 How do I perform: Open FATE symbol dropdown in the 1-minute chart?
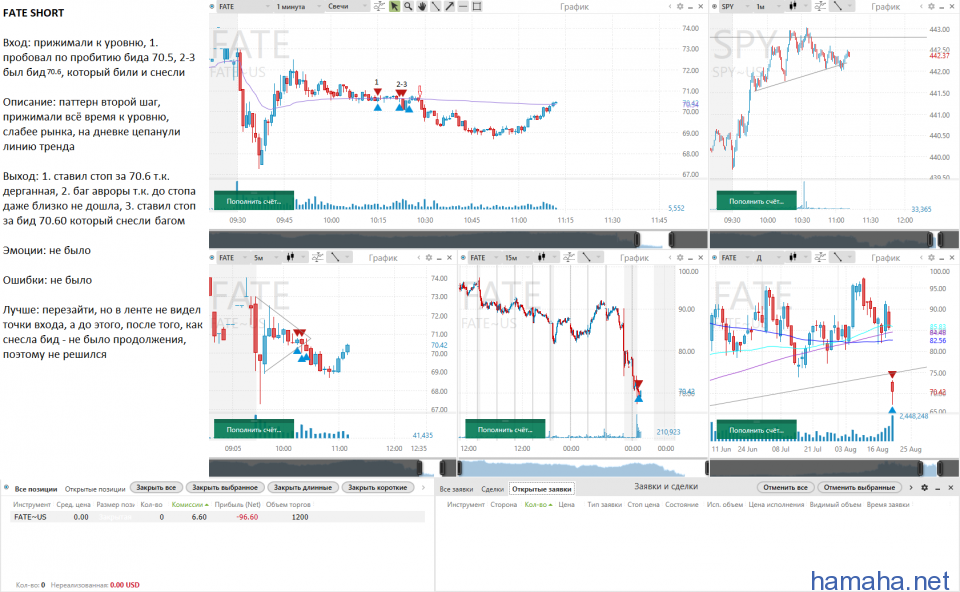tap(244, 6)
